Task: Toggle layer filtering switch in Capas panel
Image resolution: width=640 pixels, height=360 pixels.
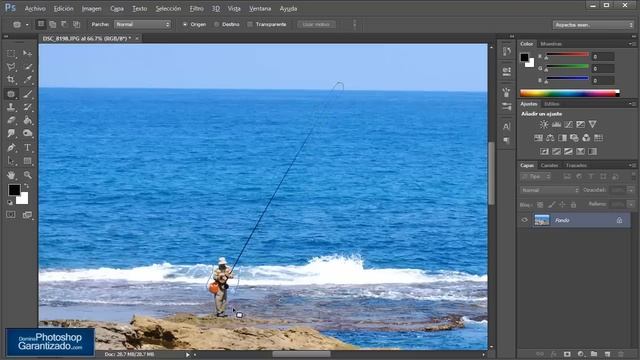Action: (x=633, y=176)
